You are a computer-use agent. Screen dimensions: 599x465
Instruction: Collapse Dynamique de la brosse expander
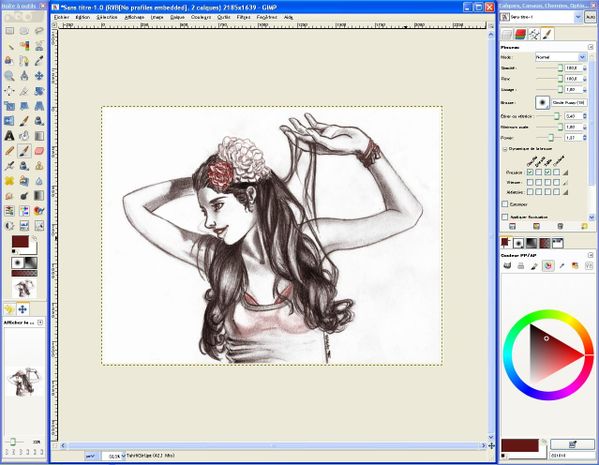[x=505, y=149]
